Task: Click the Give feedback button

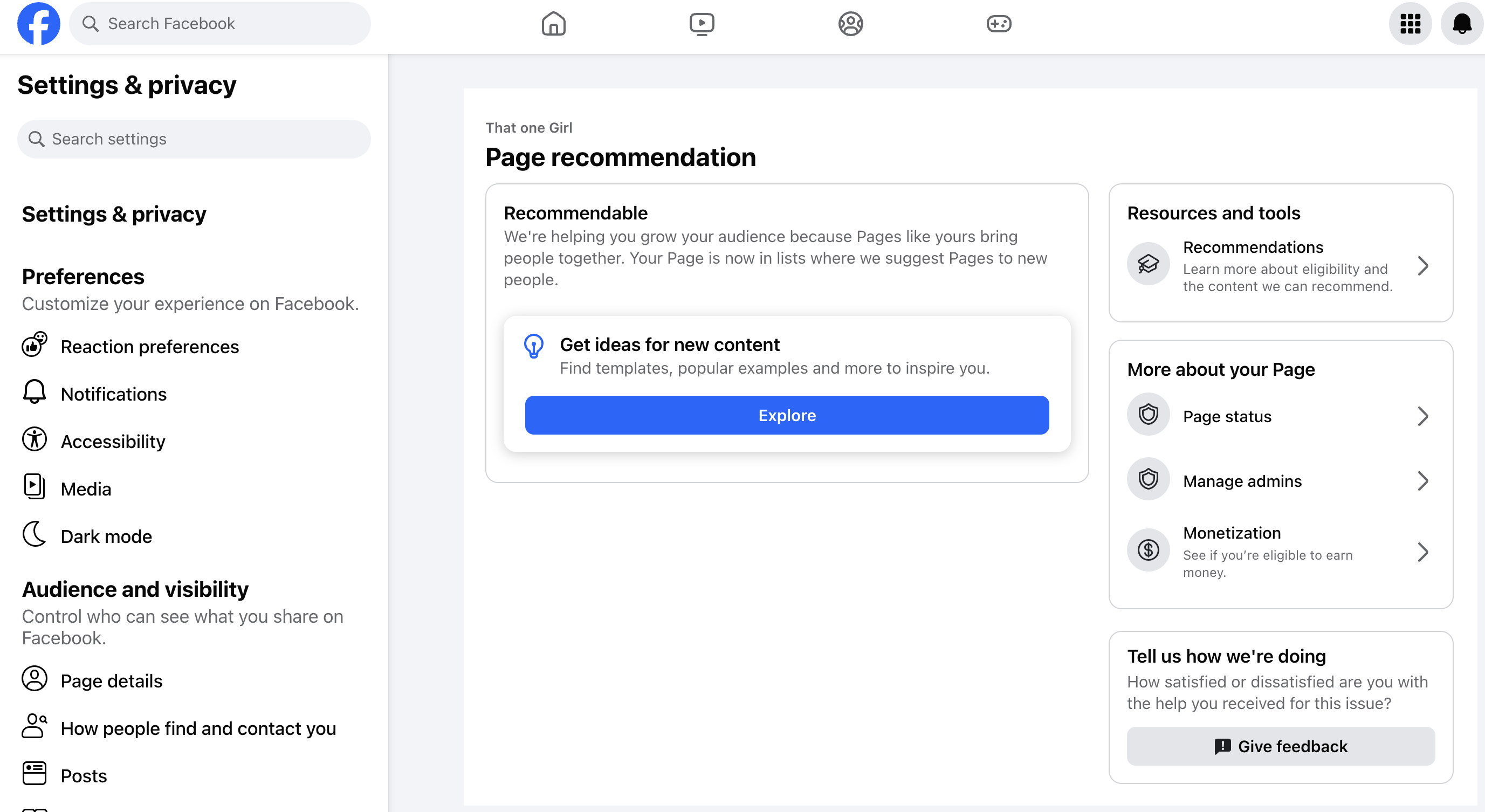Action: coord(1281,746)
